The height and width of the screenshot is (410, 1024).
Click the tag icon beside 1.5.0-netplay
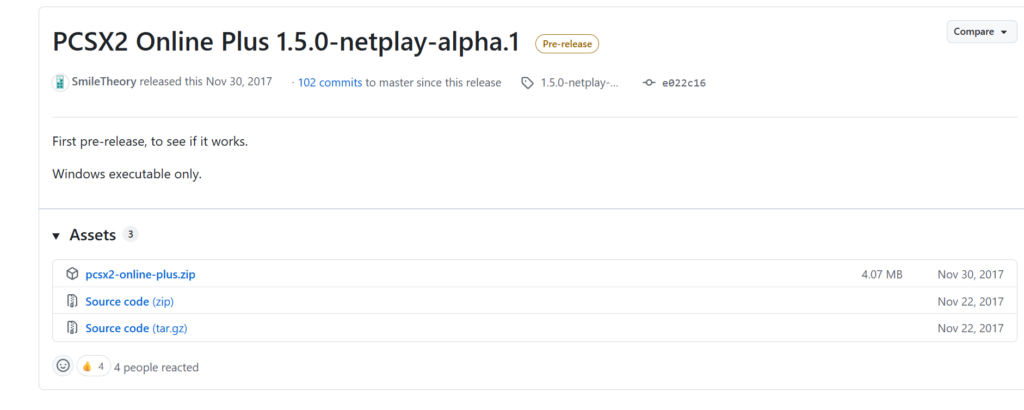[x=527, y=83]
